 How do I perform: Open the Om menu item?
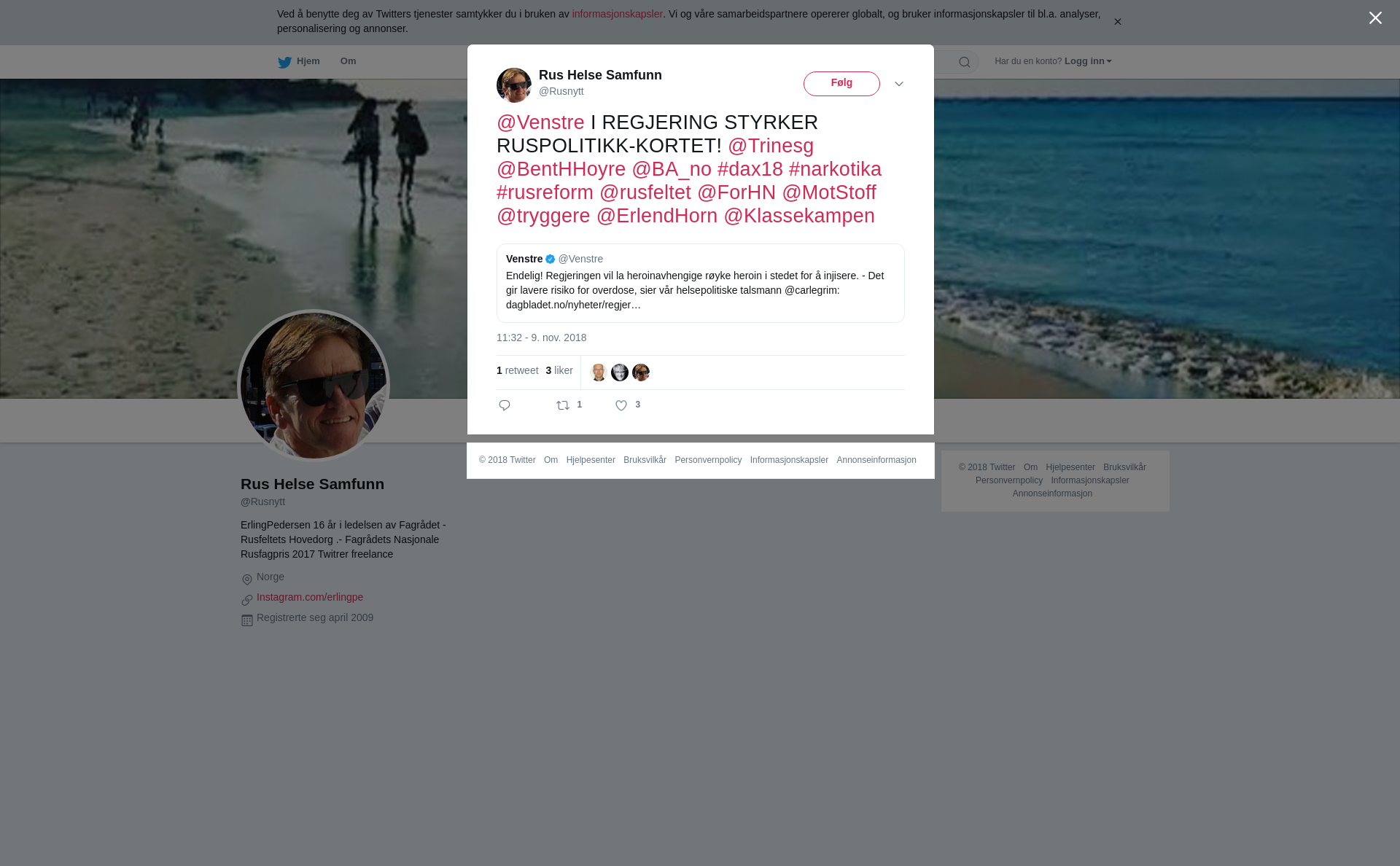[x=349, y=61]
